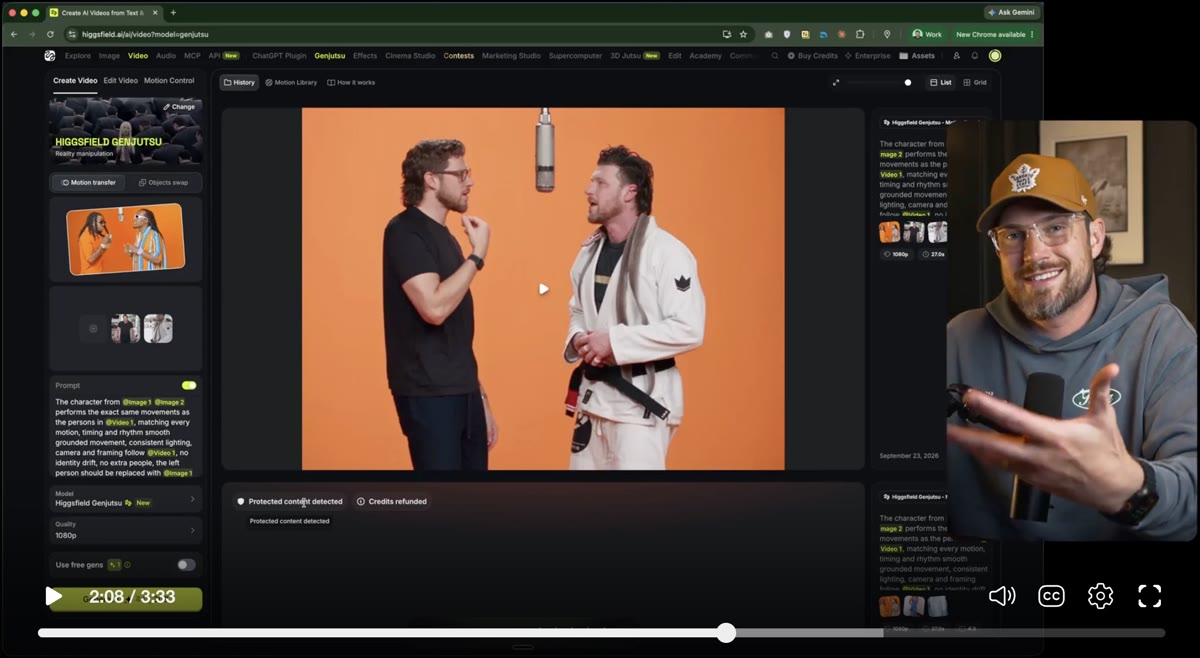This screenshot has width=1200, height=658.
Task: Open the Cinema Studio nav item
Action: point(410,56)
